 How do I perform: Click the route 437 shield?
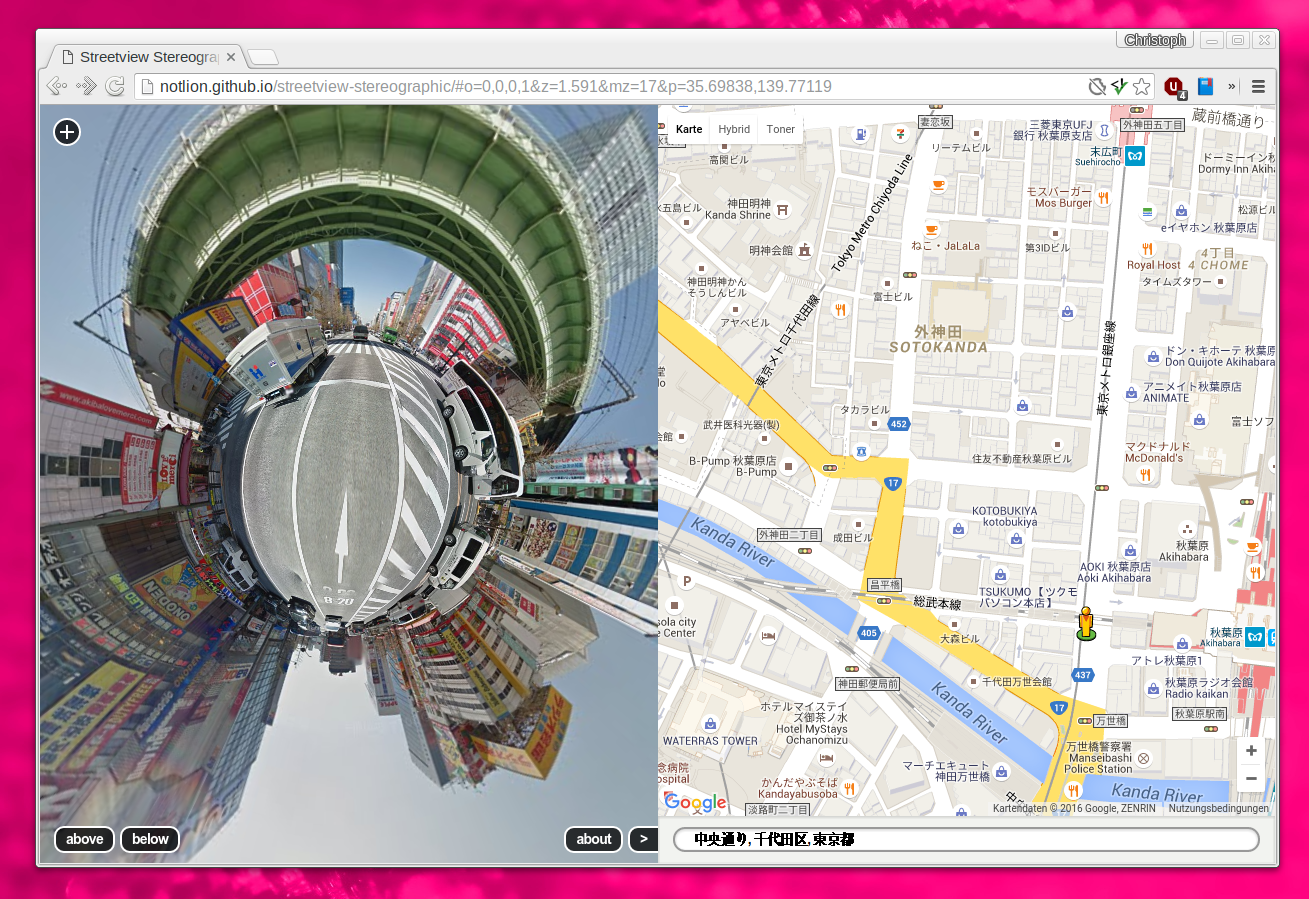(x=1083, y=676)
